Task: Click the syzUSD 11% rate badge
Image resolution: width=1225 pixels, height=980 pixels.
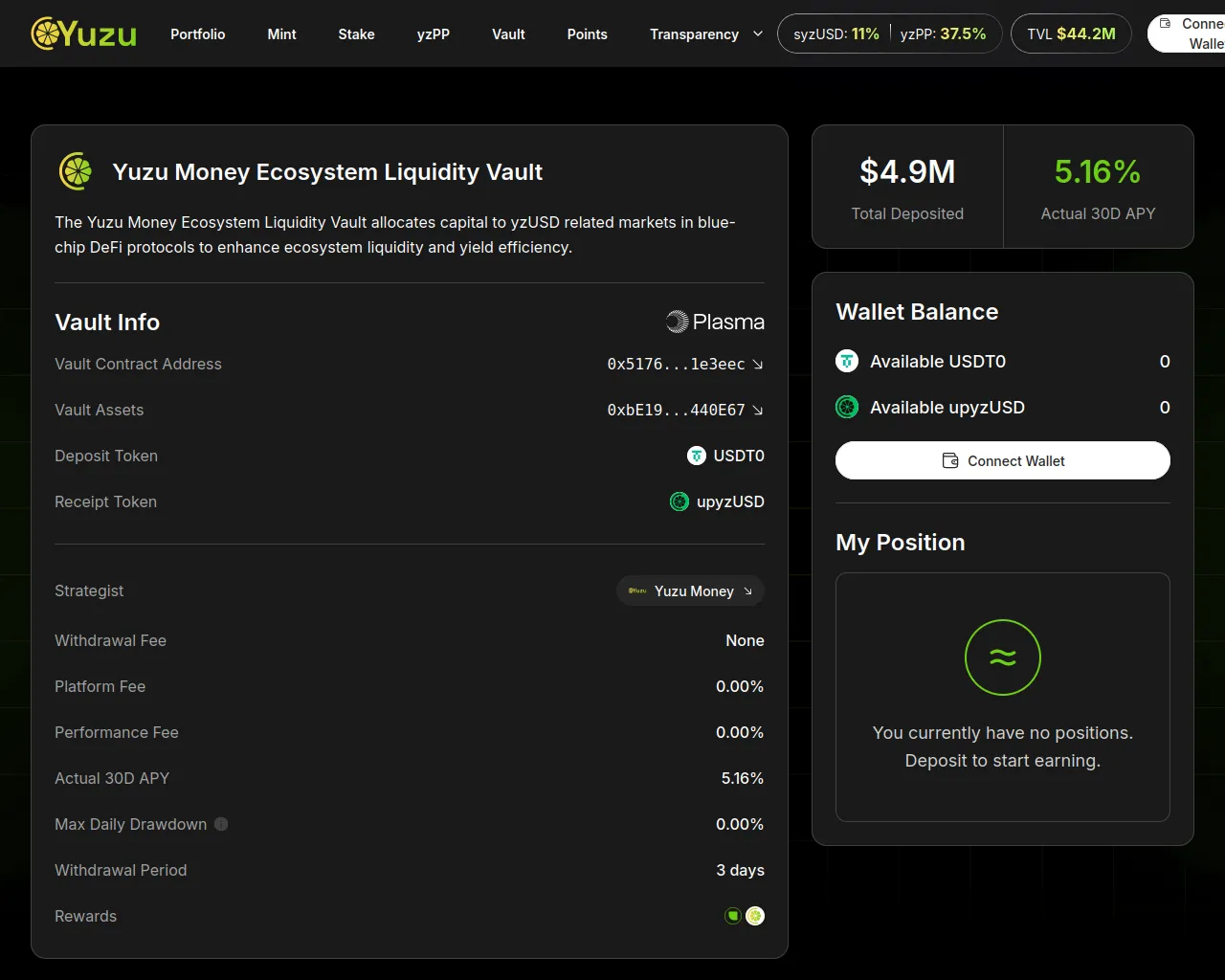Action: click(x=836, y=33)
